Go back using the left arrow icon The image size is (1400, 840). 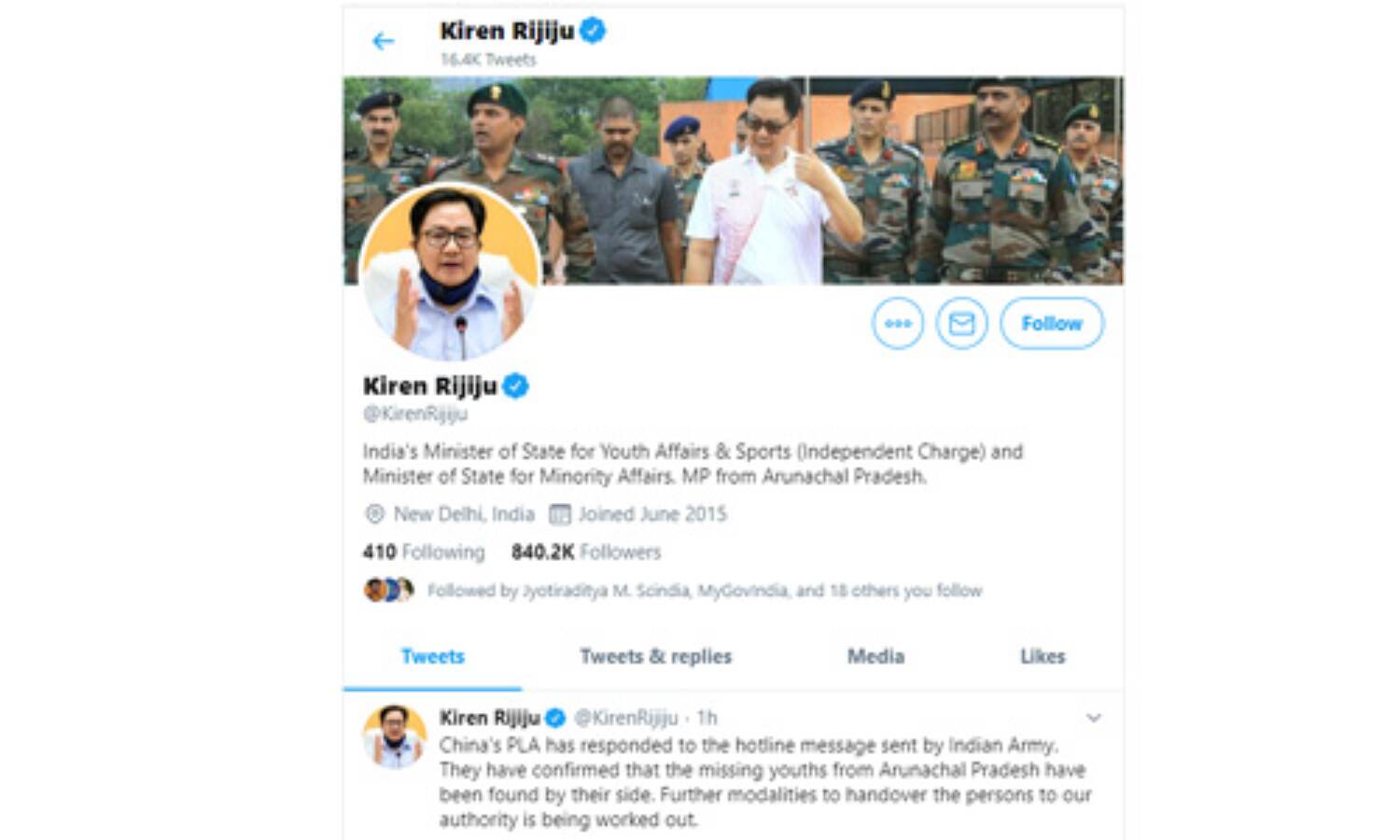383,41
